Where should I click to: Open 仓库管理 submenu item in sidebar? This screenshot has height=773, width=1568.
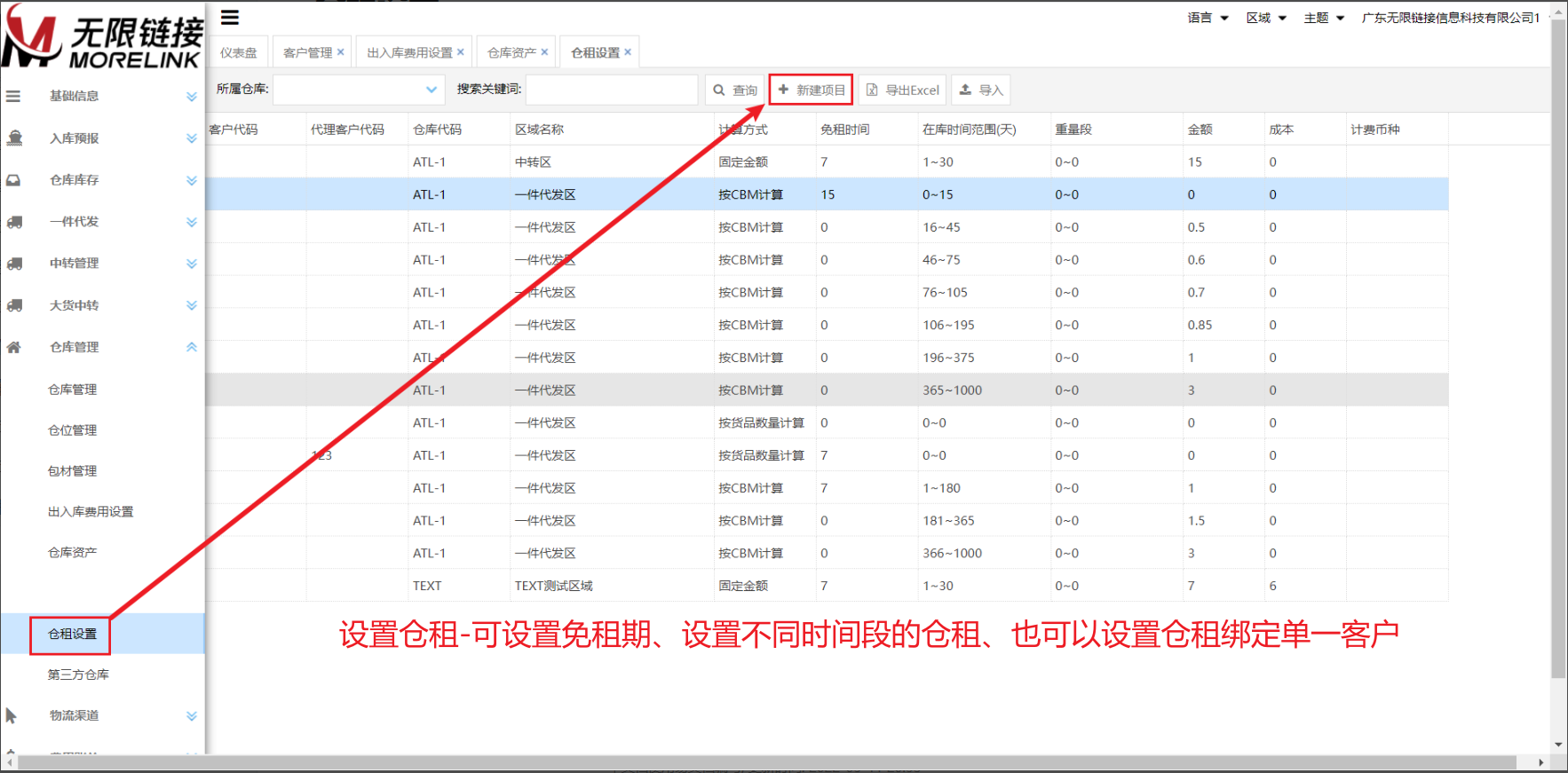tap(73, 390)
